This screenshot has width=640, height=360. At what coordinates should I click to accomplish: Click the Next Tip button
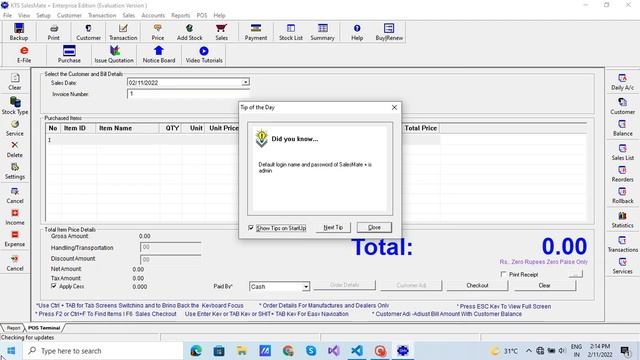(x=333, y=227)
